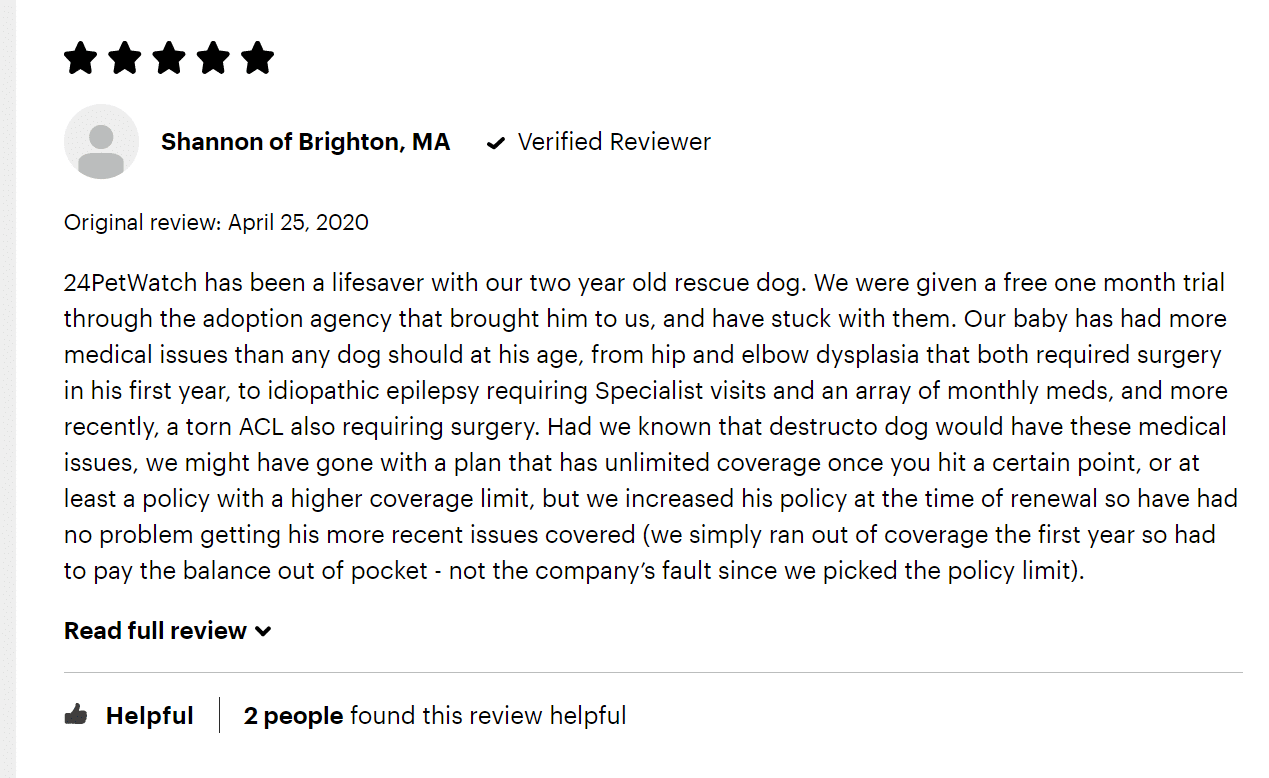Screen dimensions: 1269x778
Task: Click the Verified Reviewer label
Action: pyautogui.click(x=614, y=142)
